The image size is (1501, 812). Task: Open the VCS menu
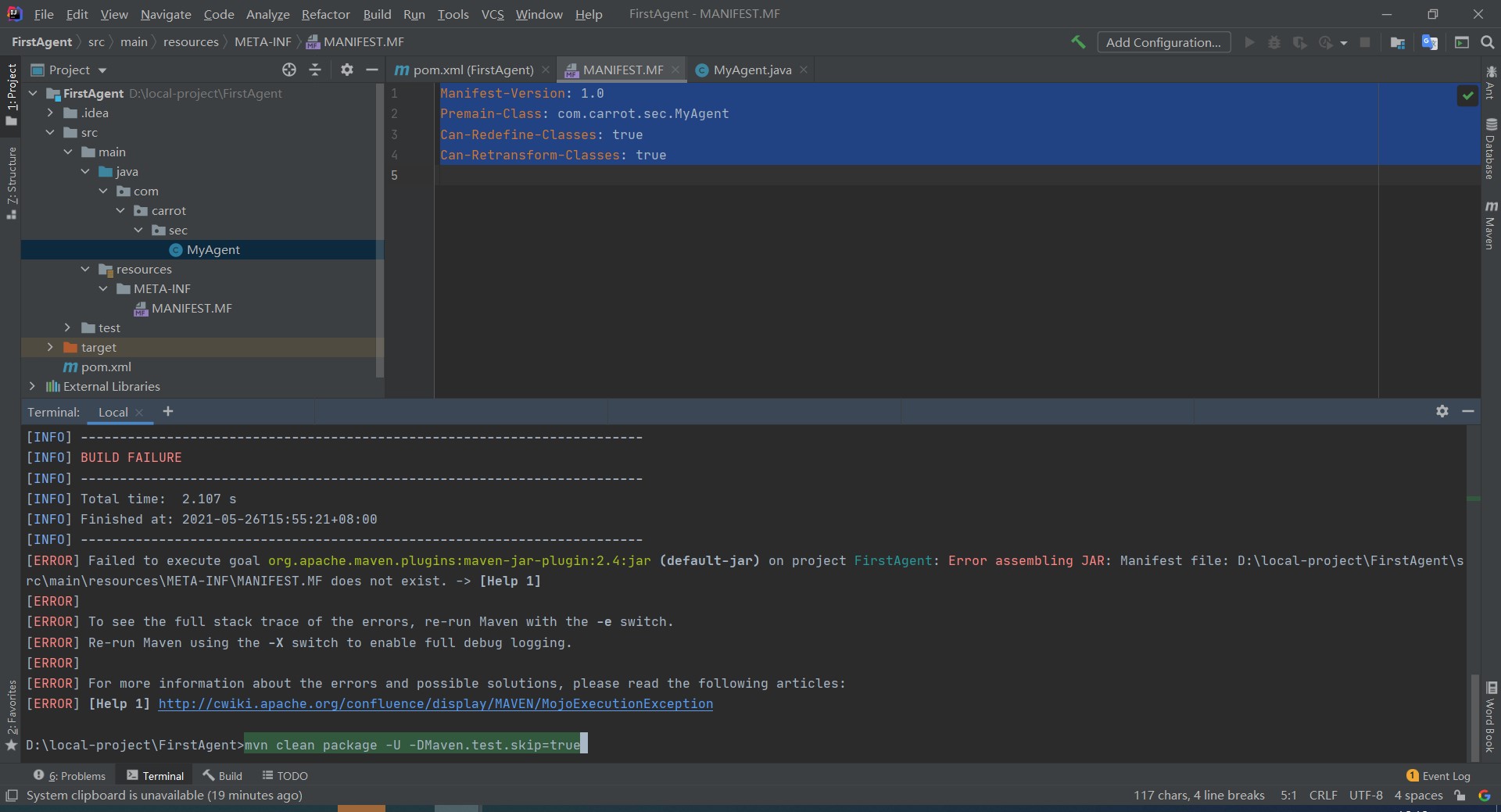click(493, 14)
